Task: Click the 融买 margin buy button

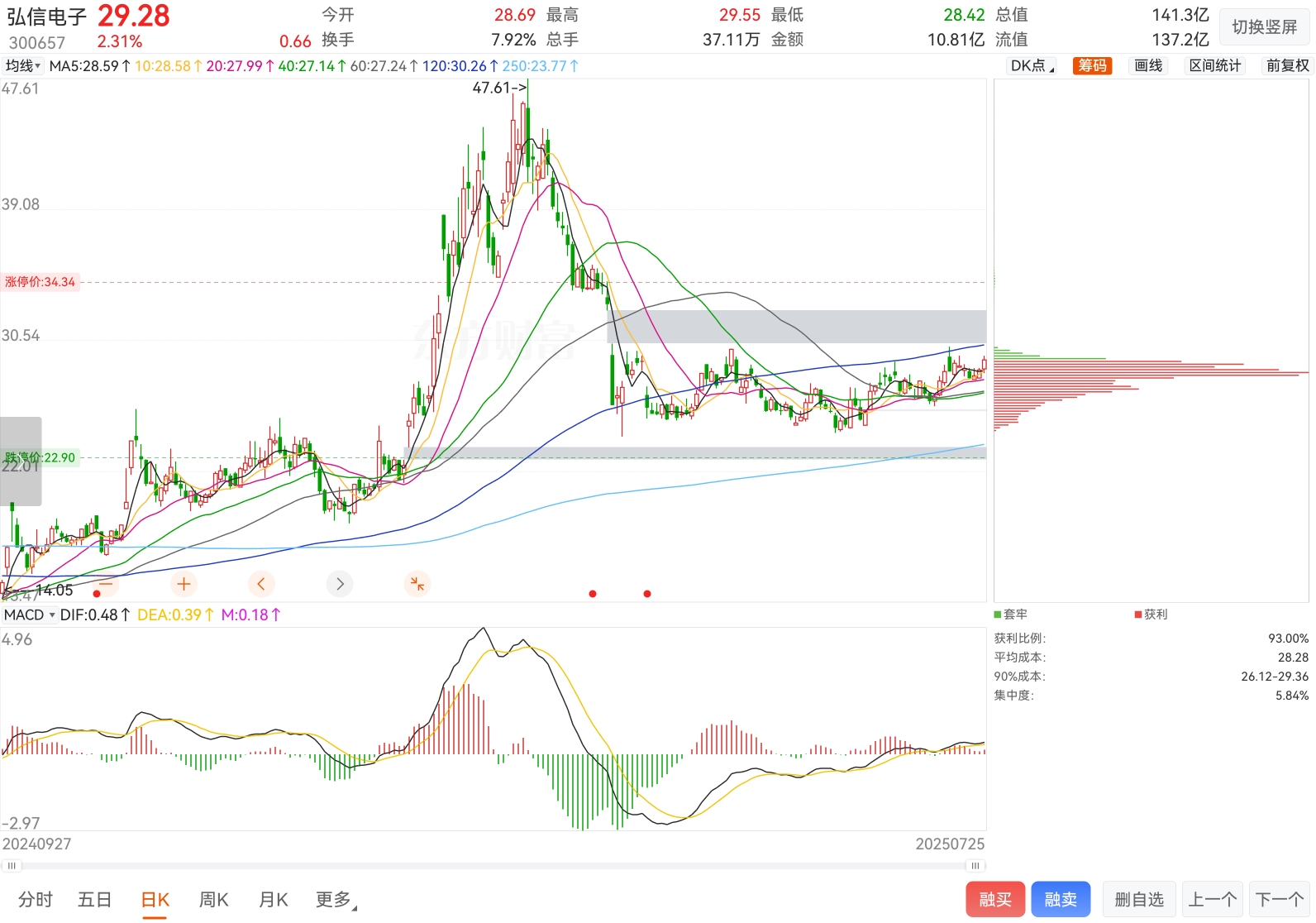Action: 995,899
